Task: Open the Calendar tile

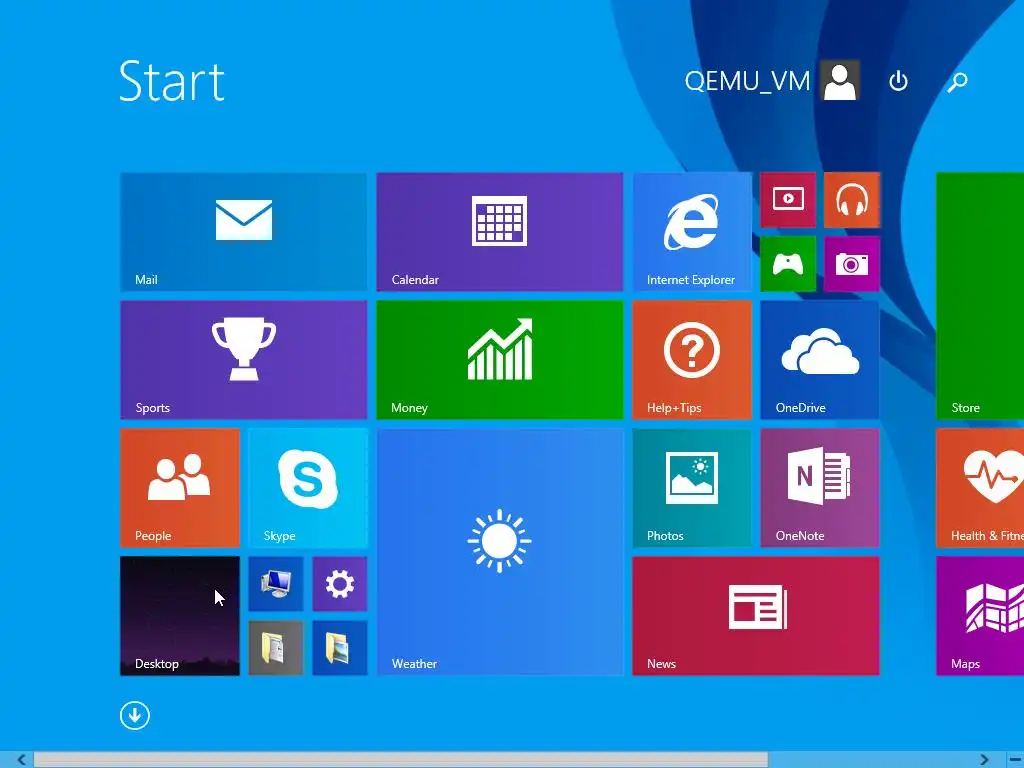Action: click(500, 232)
